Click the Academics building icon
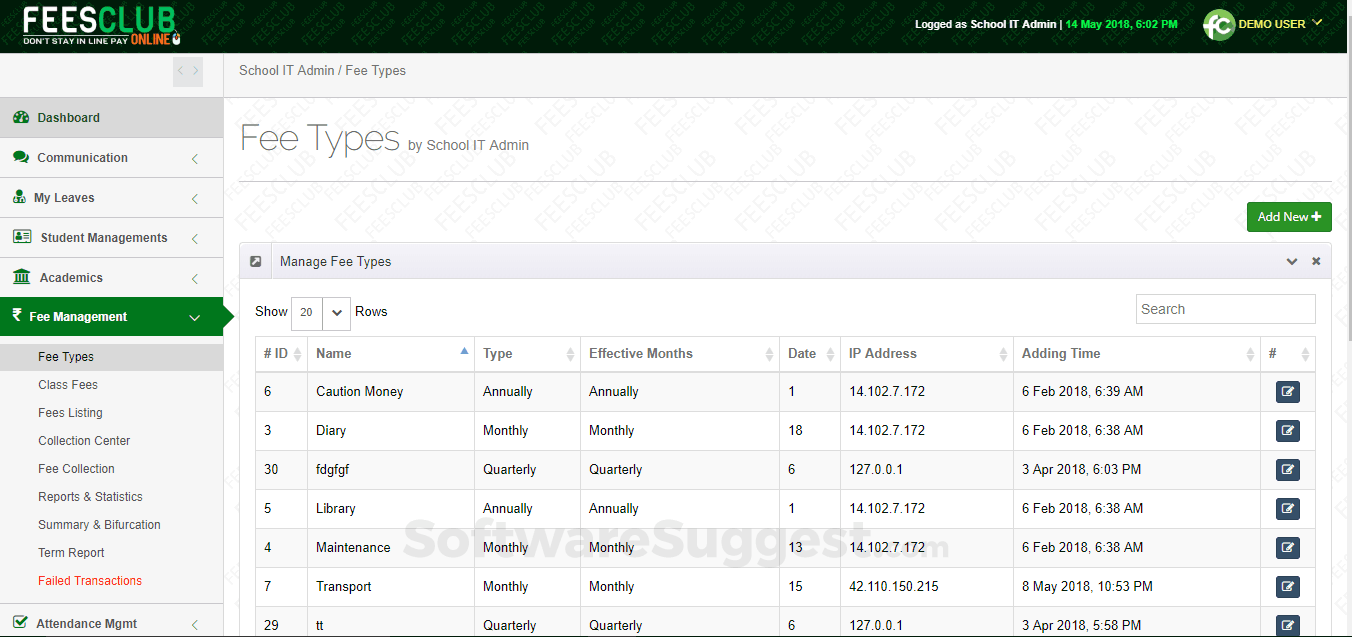The width and height of the screenshot is (1352, 637). 22,277
